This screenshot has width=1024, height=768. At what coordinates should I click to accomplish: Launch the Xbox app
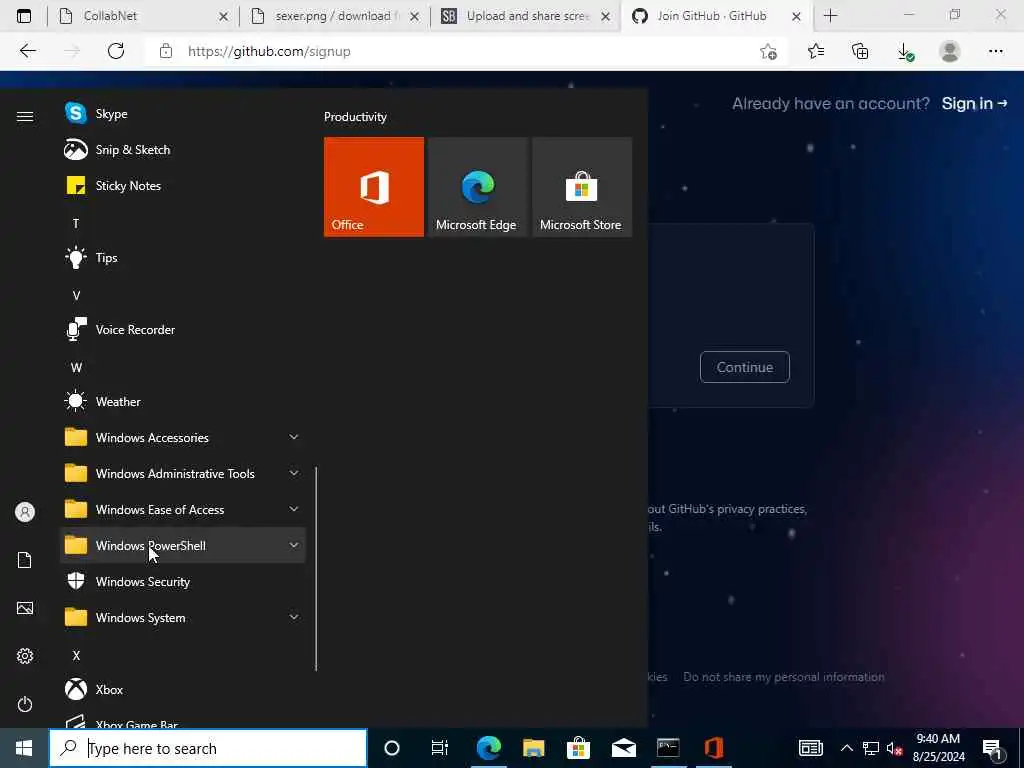[x=182, y=690]
